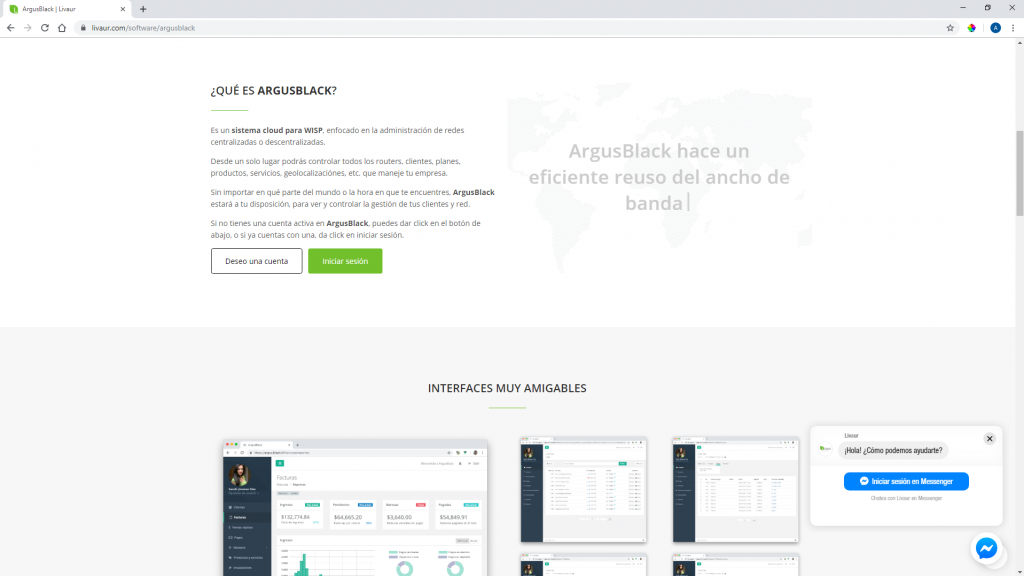Reload the ArgusBlack page
1024x576 pixels.
(x=44, y=28)
